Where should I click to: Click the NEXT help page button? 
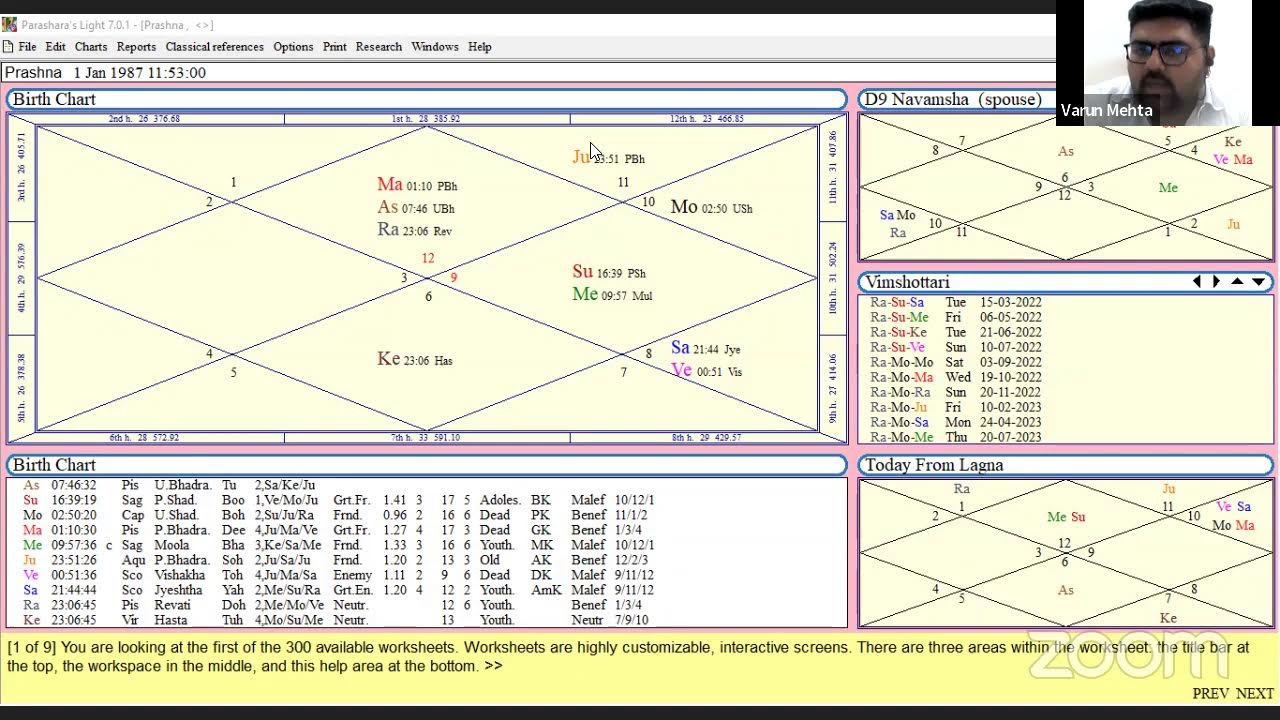pyautogui.click(x=1254, y=693)
